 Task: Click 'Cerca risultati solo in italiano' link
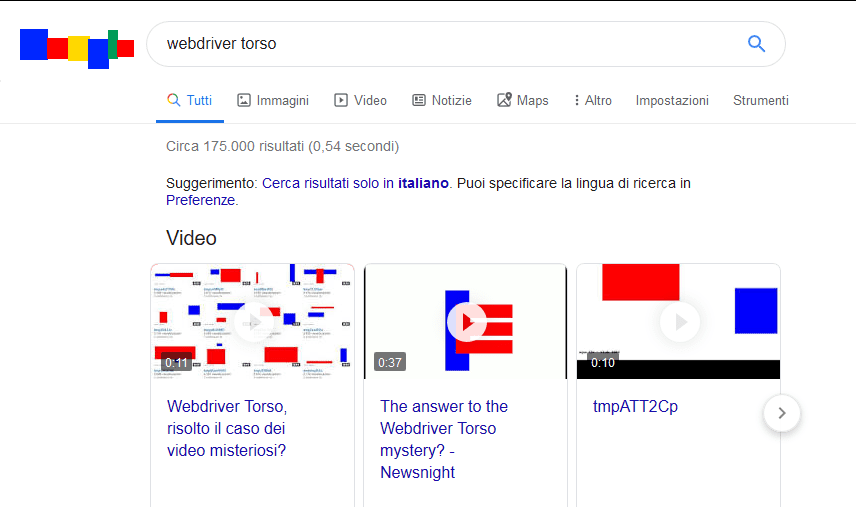point(355,183)
